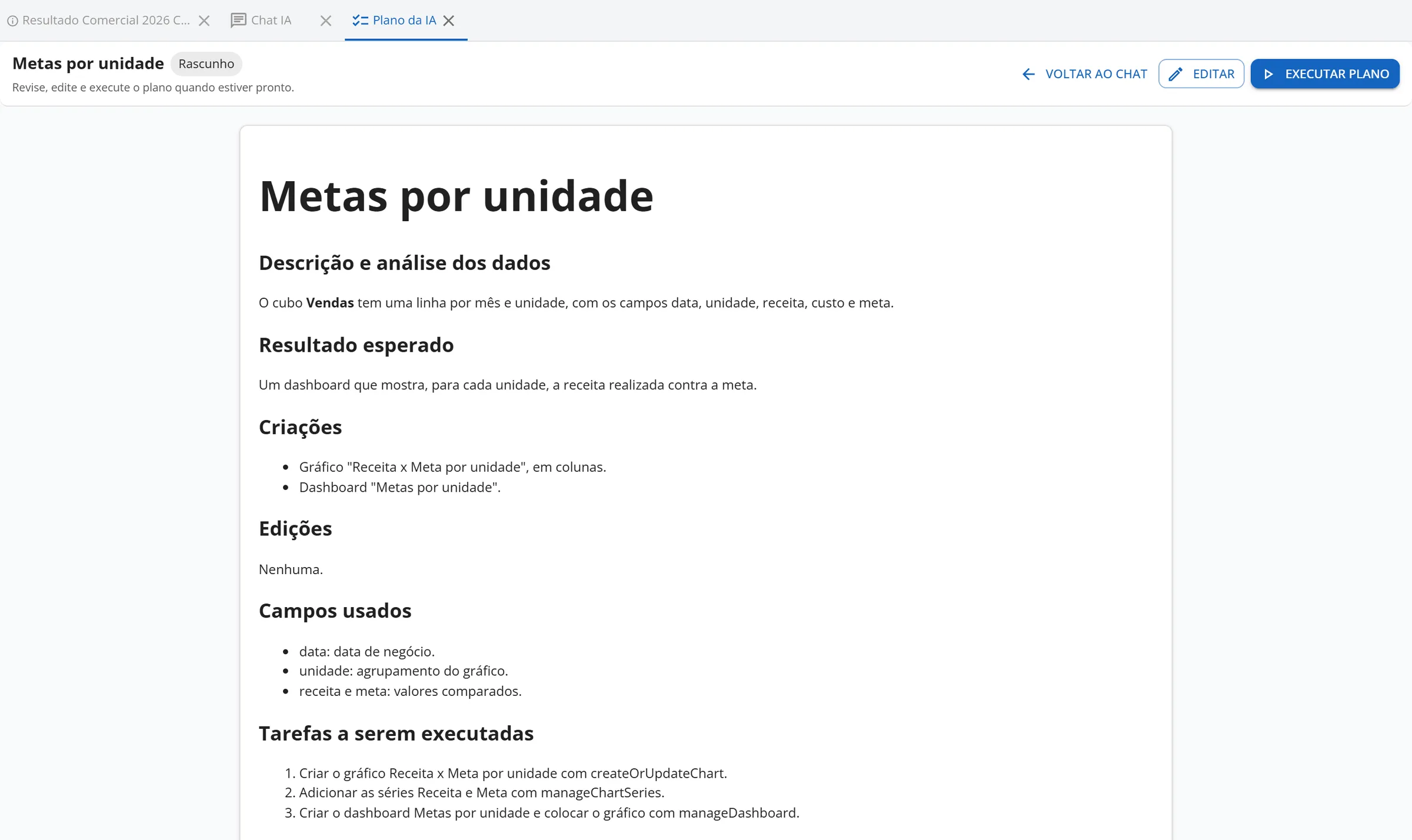This screenshot has width=1412, height=840.
Task: Switch to the Resultado Comercial 2026 tab
Action: click(x=106, y=21)
